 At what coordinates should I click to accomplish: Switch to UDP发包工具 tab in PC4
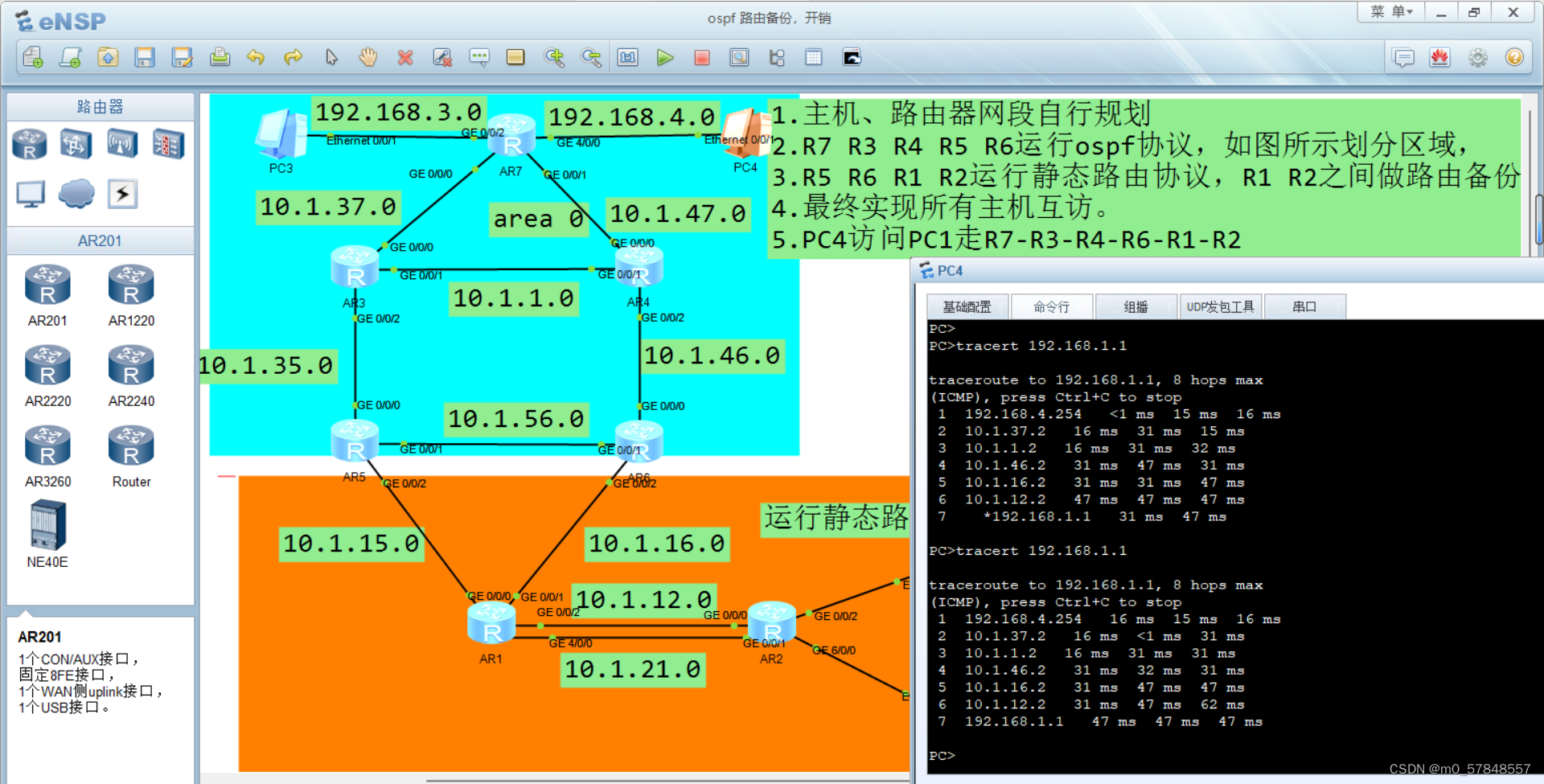coord(1220,307)
